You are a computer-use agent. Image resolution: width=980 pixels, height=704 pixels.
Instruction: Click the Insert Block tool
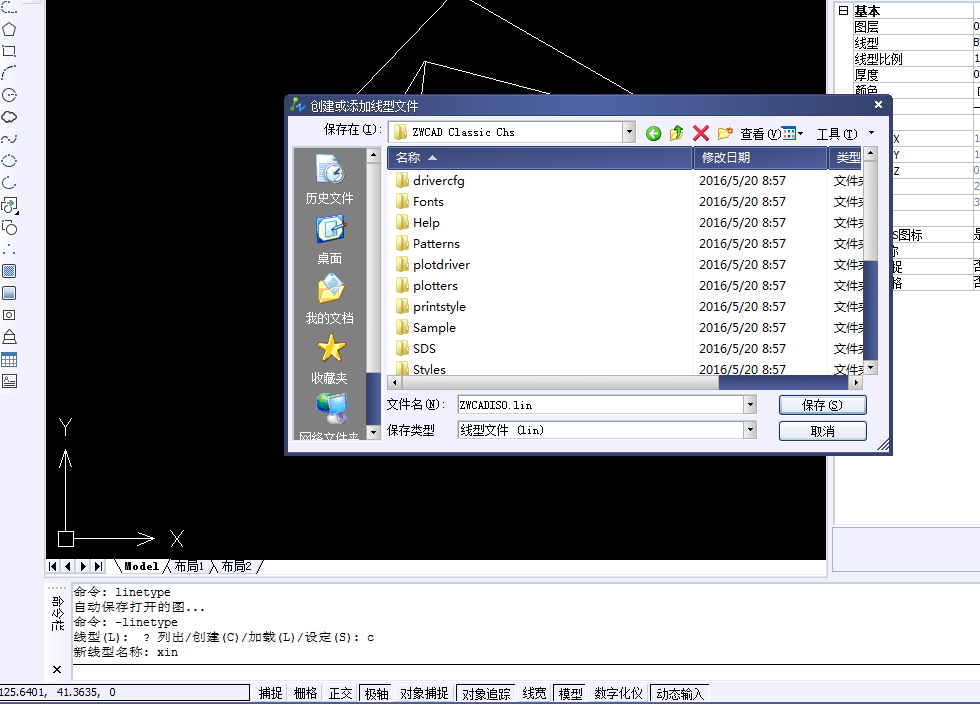pyautogui.click(x=9, y=204)
